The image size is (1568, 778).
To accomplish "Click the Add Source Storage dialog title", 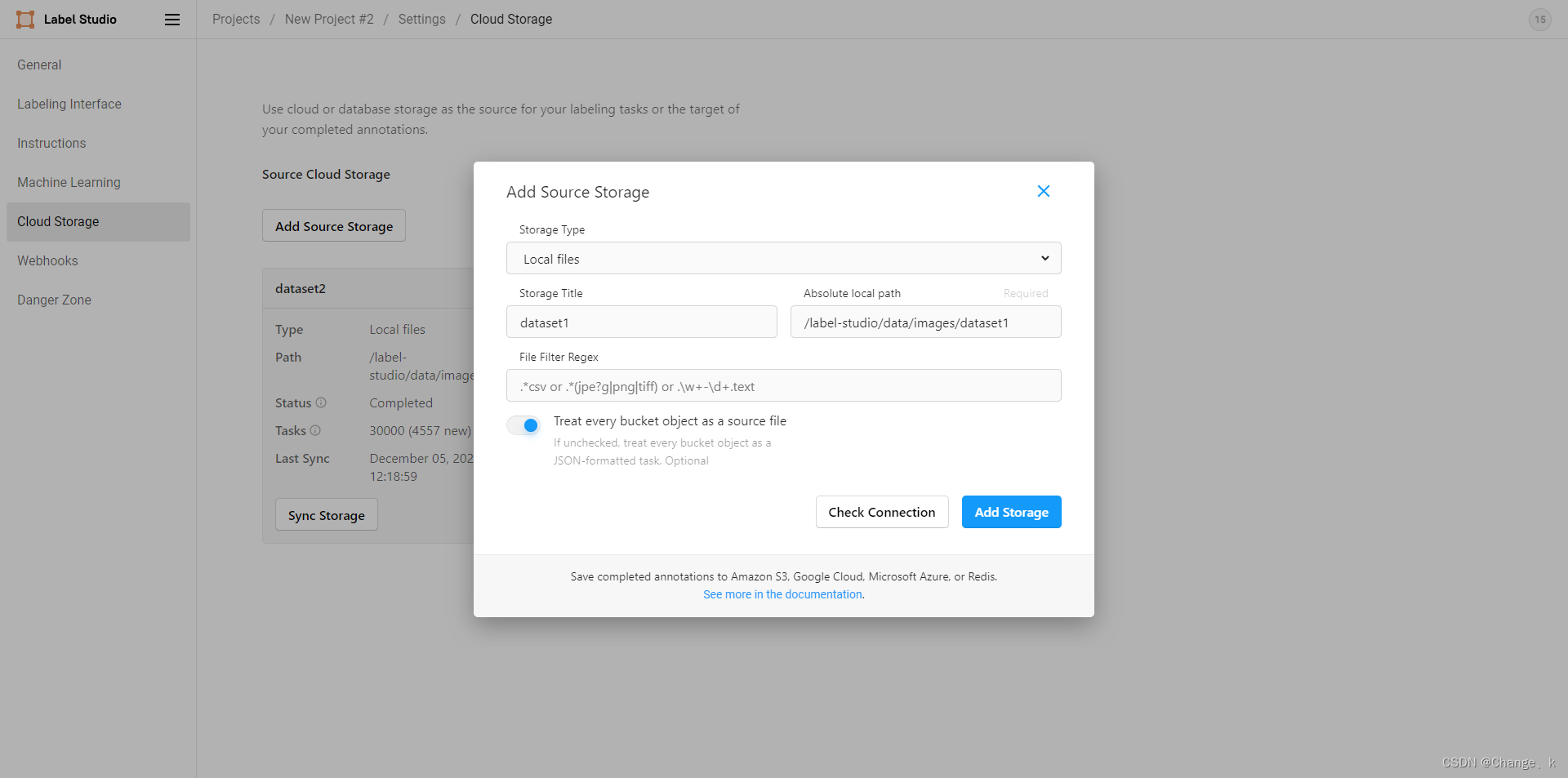I will point(578,193).
